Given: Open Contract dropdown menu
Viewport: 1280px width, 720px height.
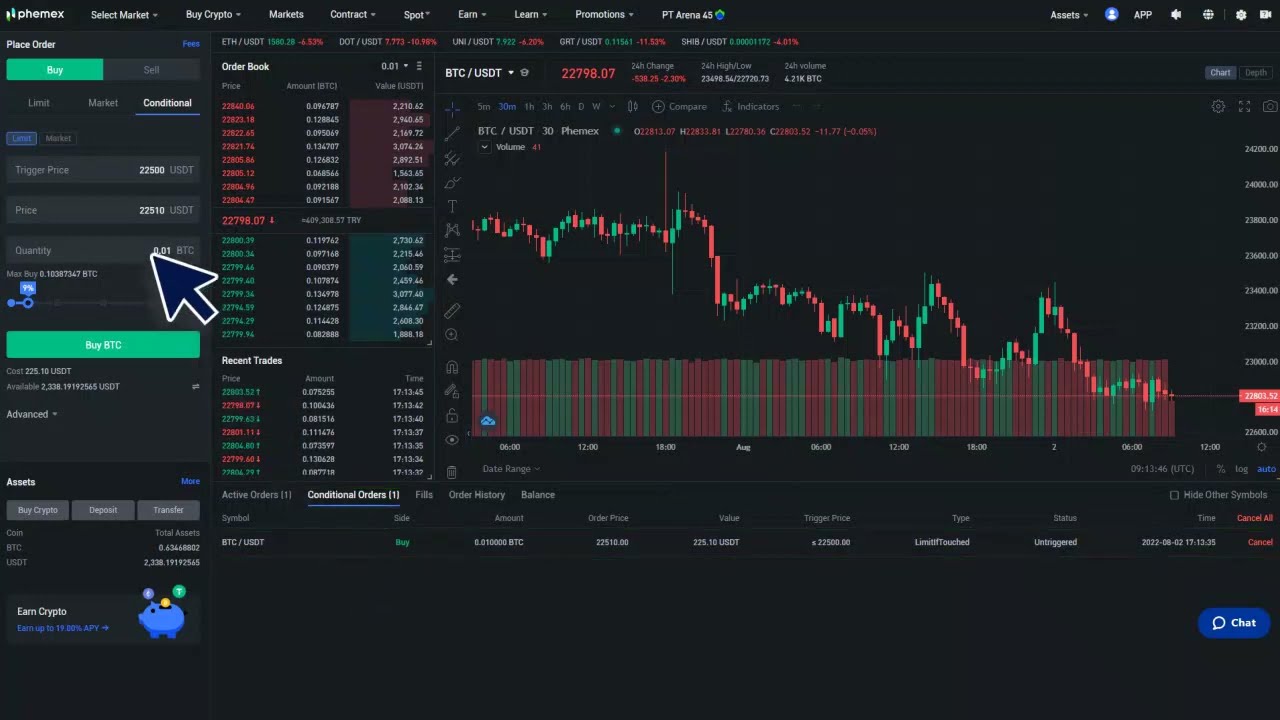Looking at the screenshot, I should (353, 15).
